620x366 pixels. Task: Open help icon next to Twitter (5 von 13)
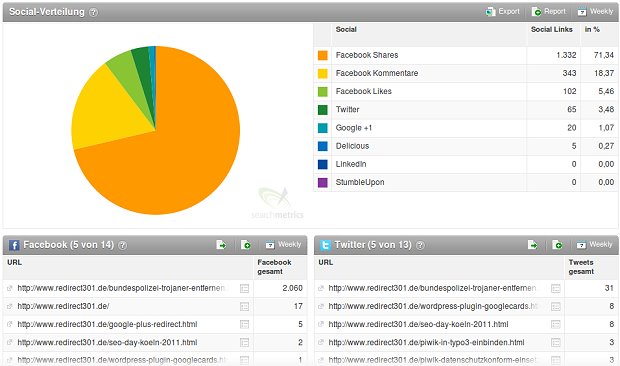coord(420,245)
